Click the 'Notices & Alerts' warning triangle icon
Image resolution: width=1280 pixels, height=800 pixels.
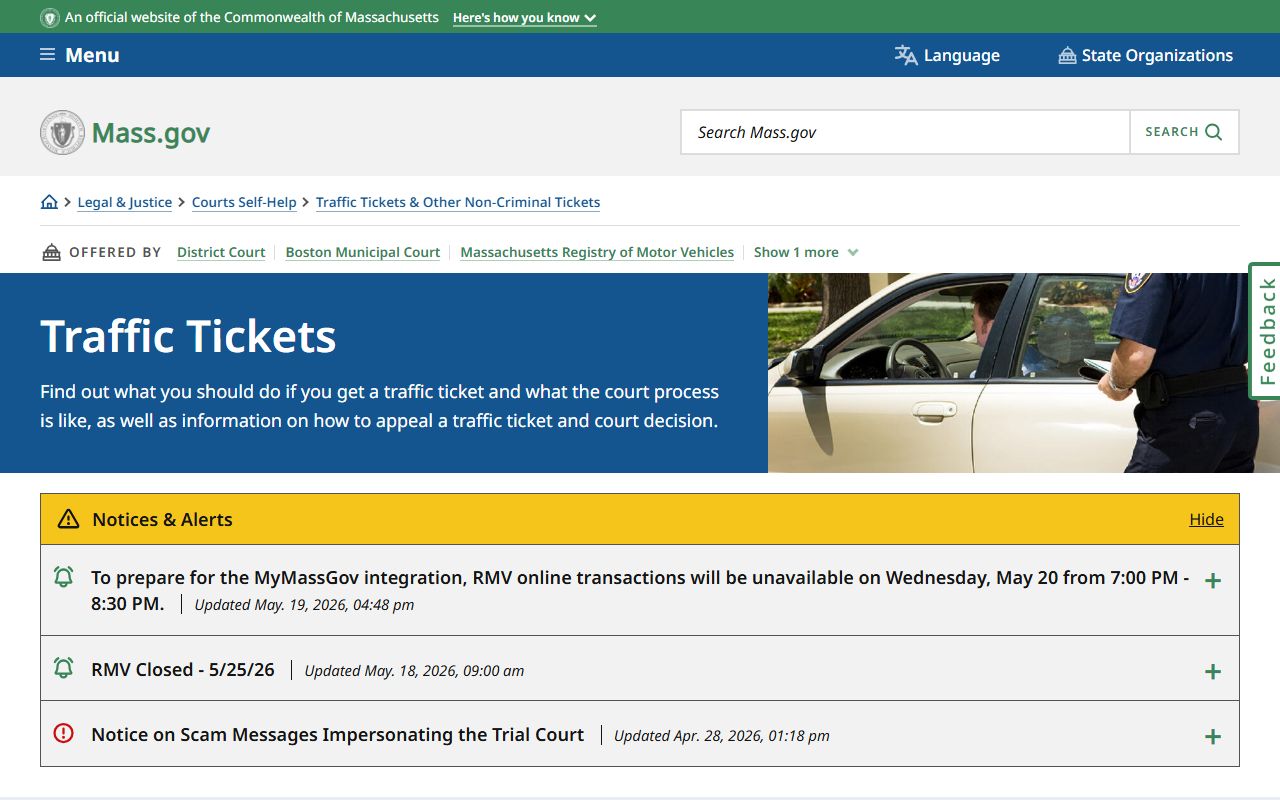68,519
